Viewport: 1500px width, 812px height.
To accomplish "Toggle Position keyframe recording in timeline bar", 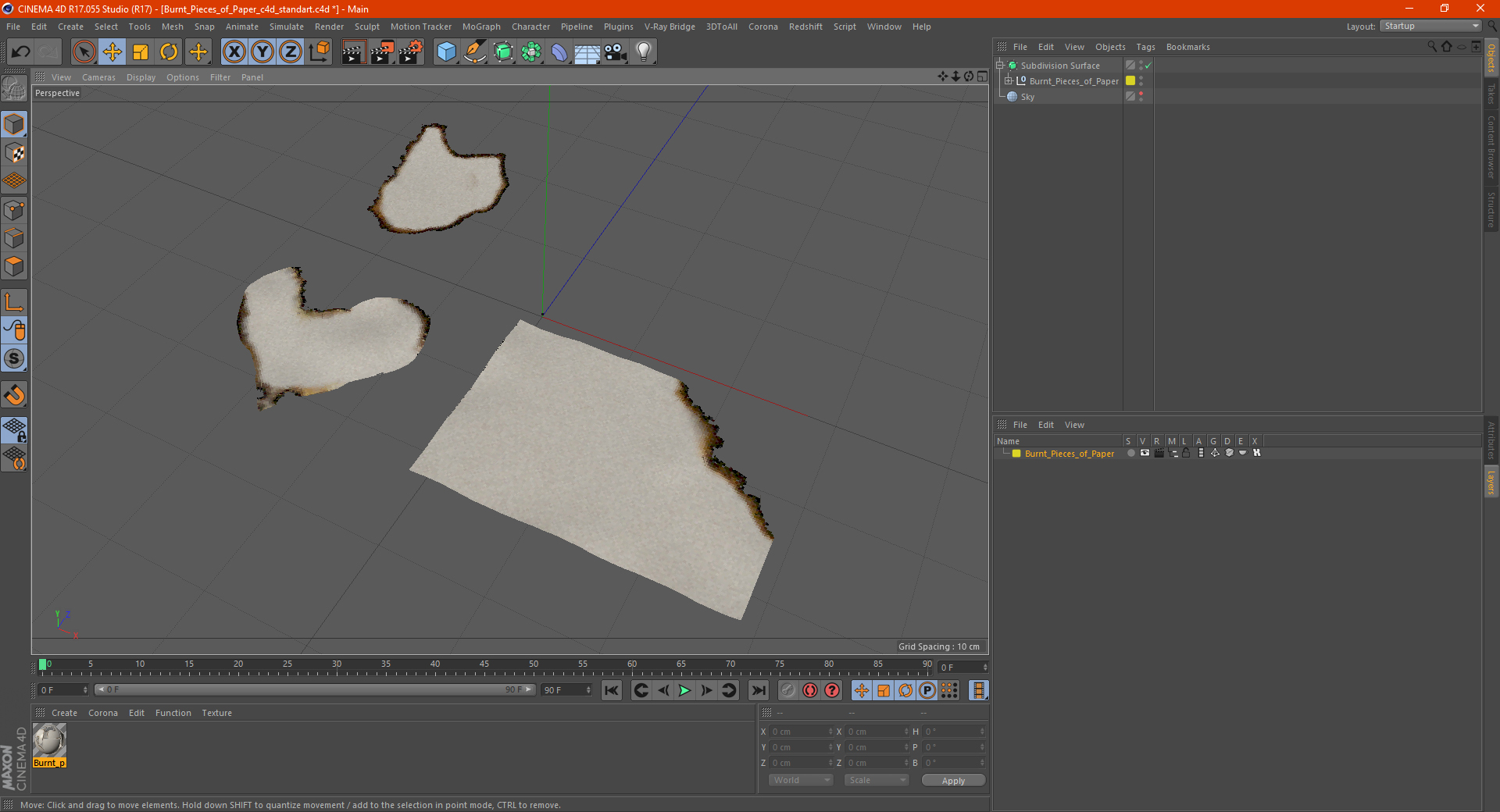I will tap(862, 690).
